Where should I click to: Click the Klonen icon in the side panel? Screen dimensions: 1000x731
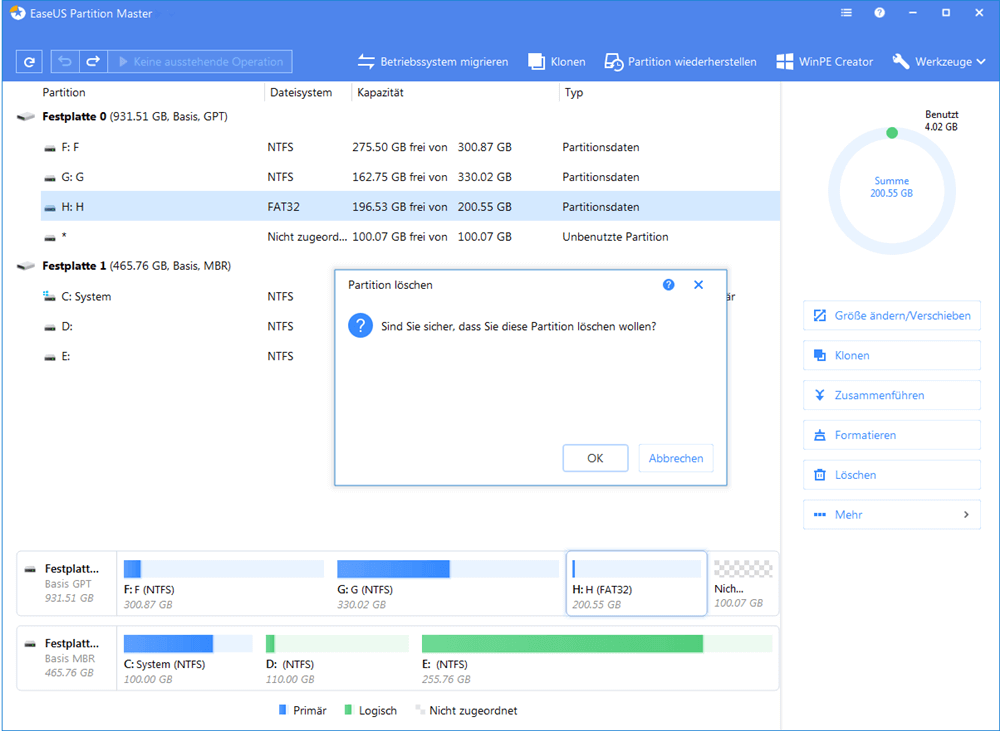pyautogui.click(x=820, y=355)
